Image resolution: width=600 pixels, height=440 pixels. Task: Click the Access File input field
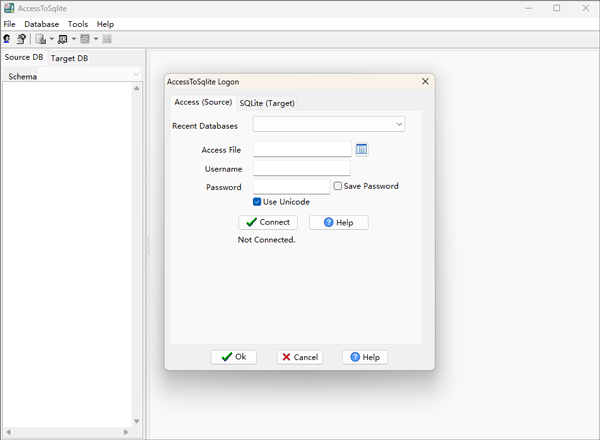pos(302,149)
